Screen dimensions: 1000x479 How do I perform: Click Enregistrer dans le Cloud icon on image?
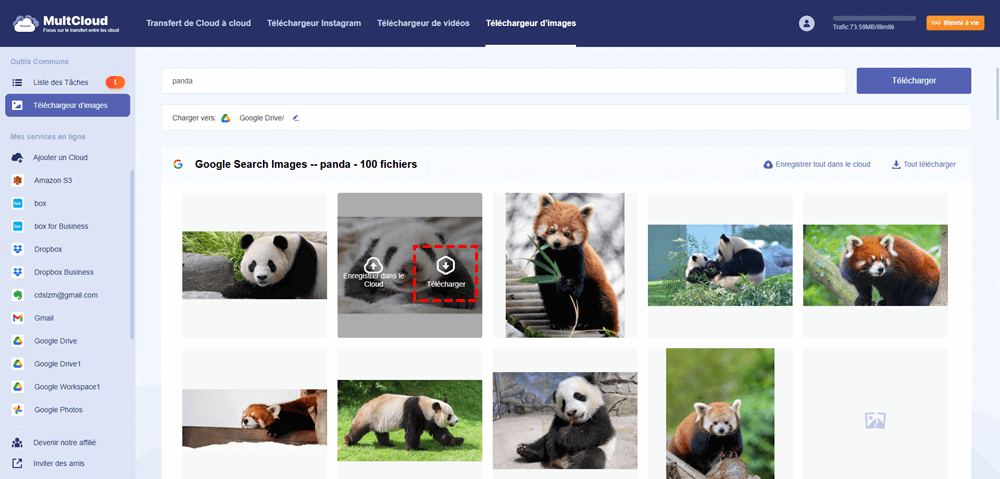373,264
